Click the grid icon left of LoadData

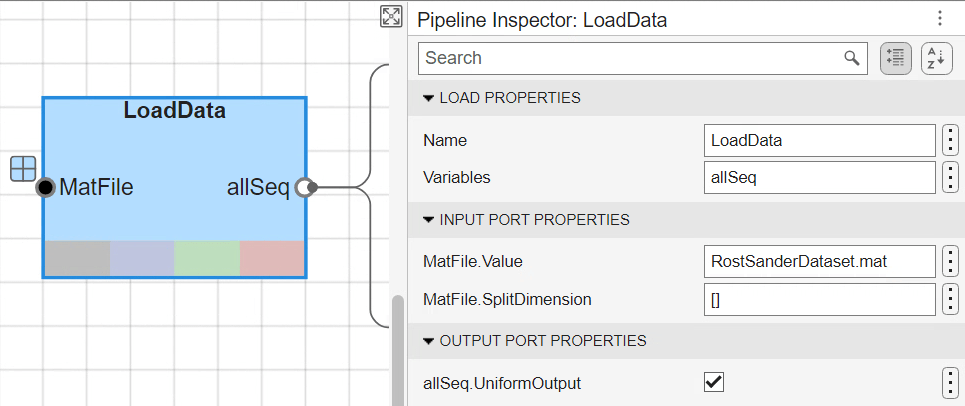(x=23, y=169)
